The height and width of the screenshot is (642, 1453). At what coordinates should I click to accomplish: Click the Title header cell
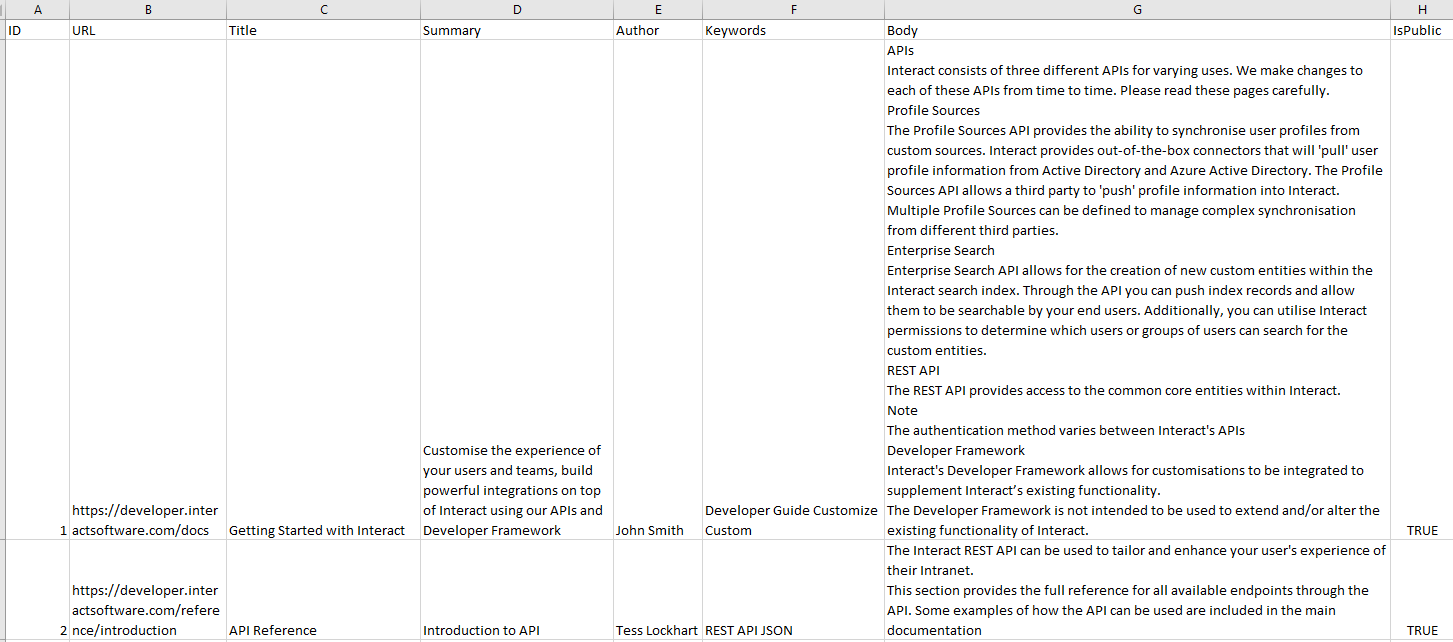pyautogui.click(x=324, y=30)
